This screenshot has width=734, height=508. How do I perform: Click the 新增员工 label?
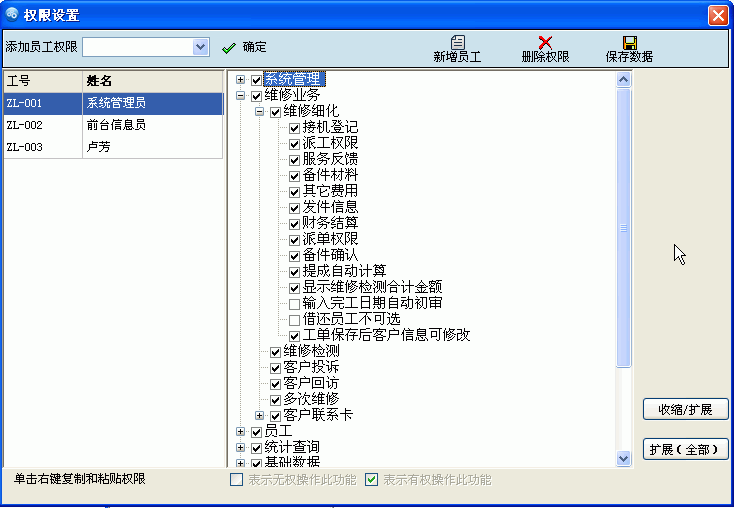pyautogui.click(x=457, y=57)
